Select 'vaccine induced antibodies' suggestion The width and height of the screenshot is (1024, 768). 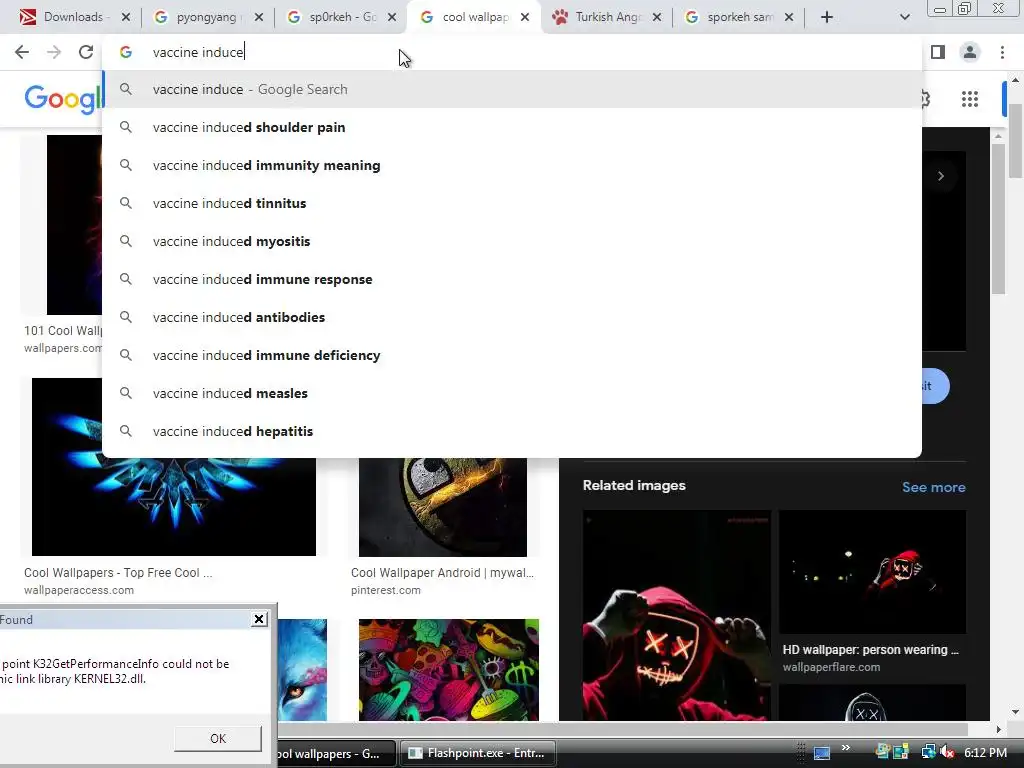[x=512, y=317]
